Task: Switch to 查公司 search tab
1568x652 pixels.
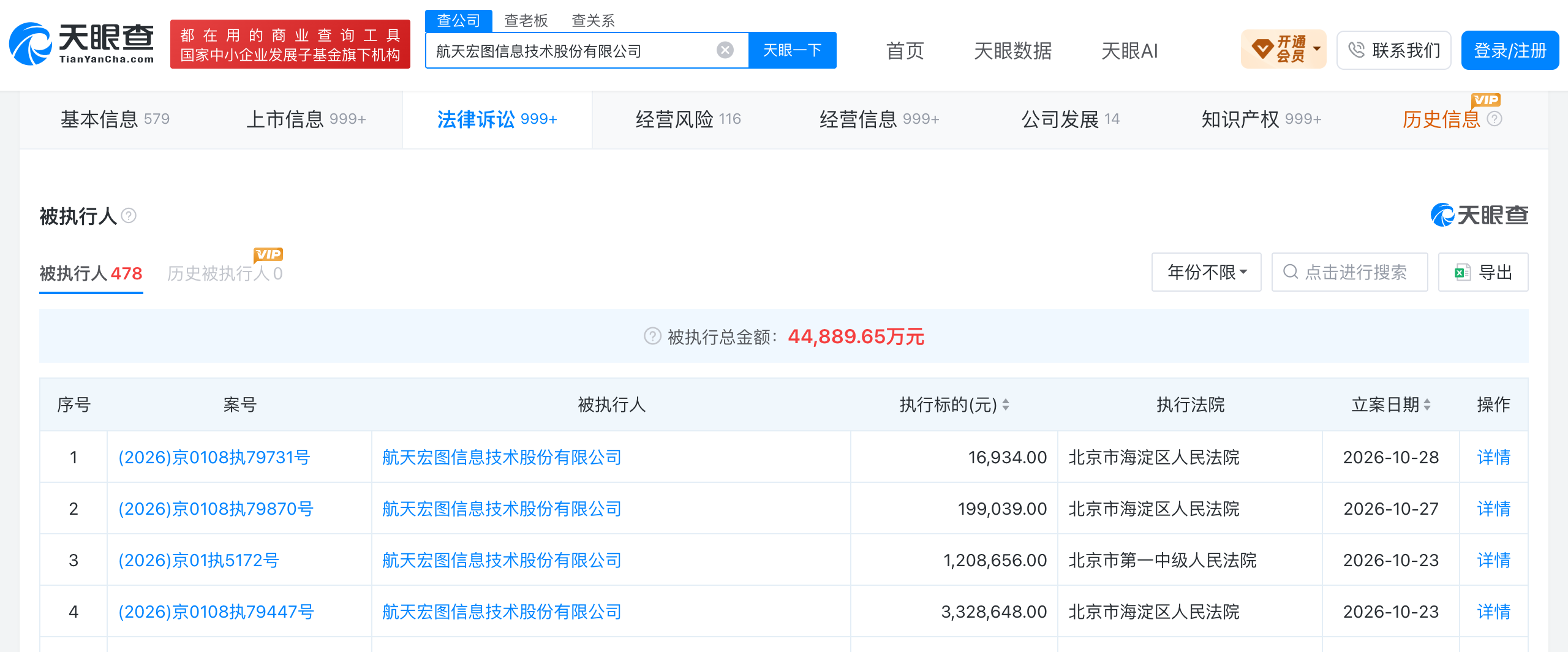Action: [459, 21]
